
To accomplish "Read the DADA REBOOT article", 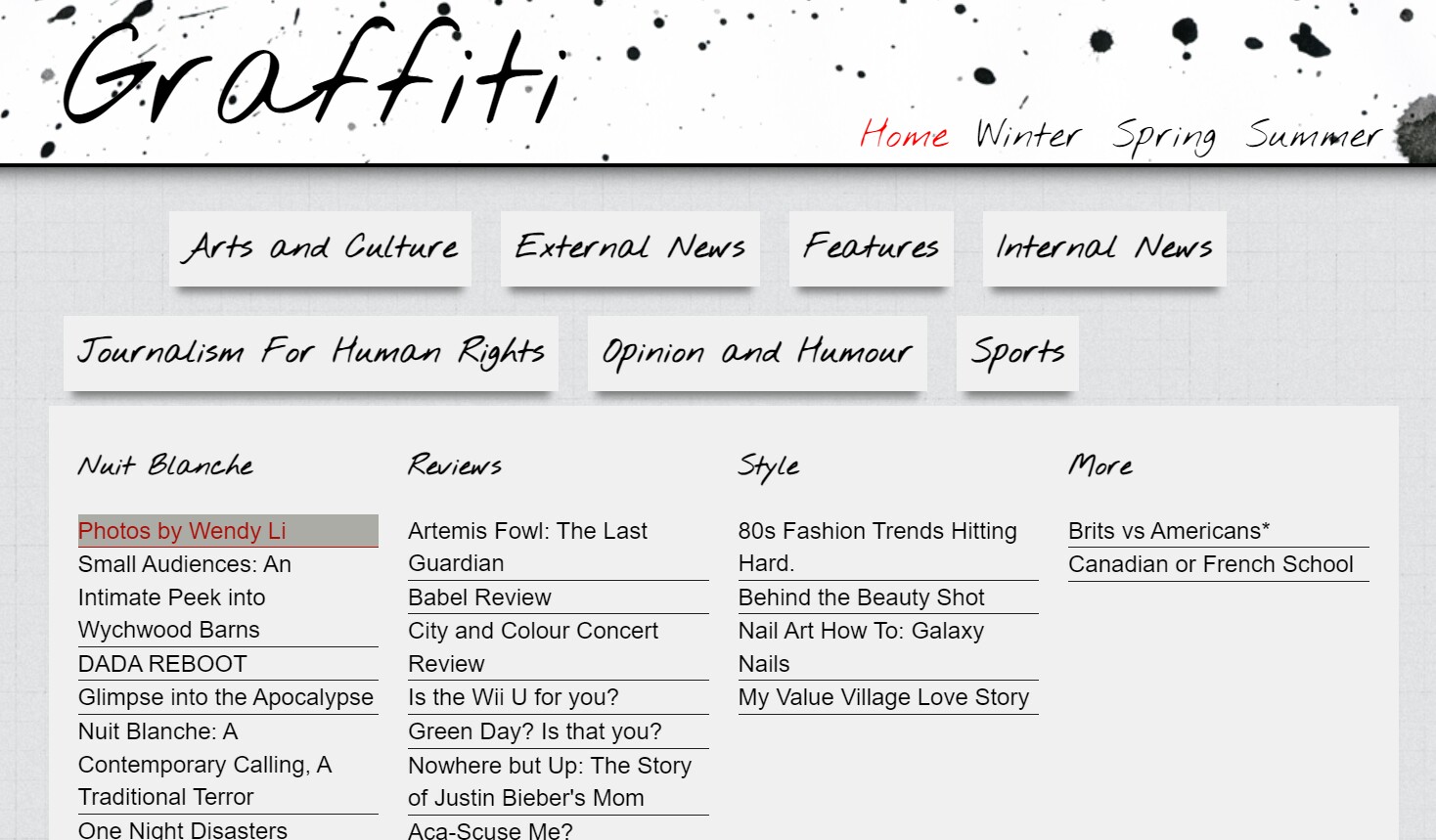I will (162, 664).
